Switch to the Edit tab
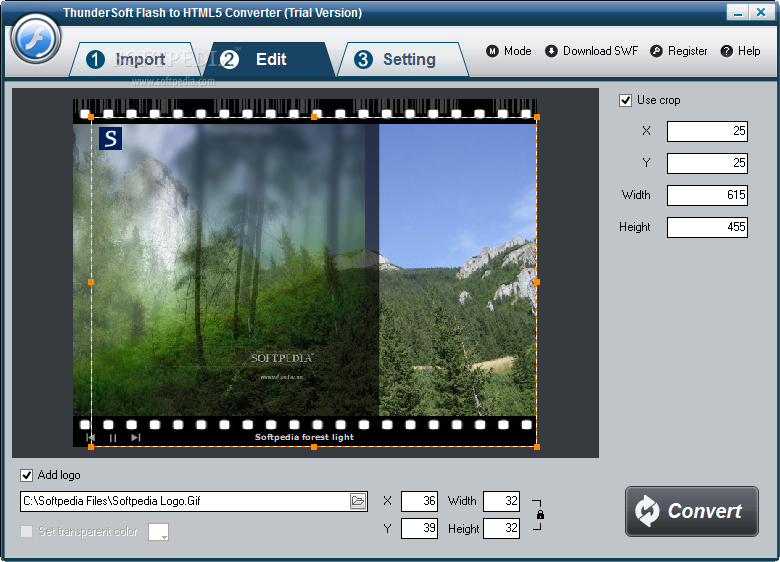The width and height of the screenshot is (780, 562). [269, 59]
